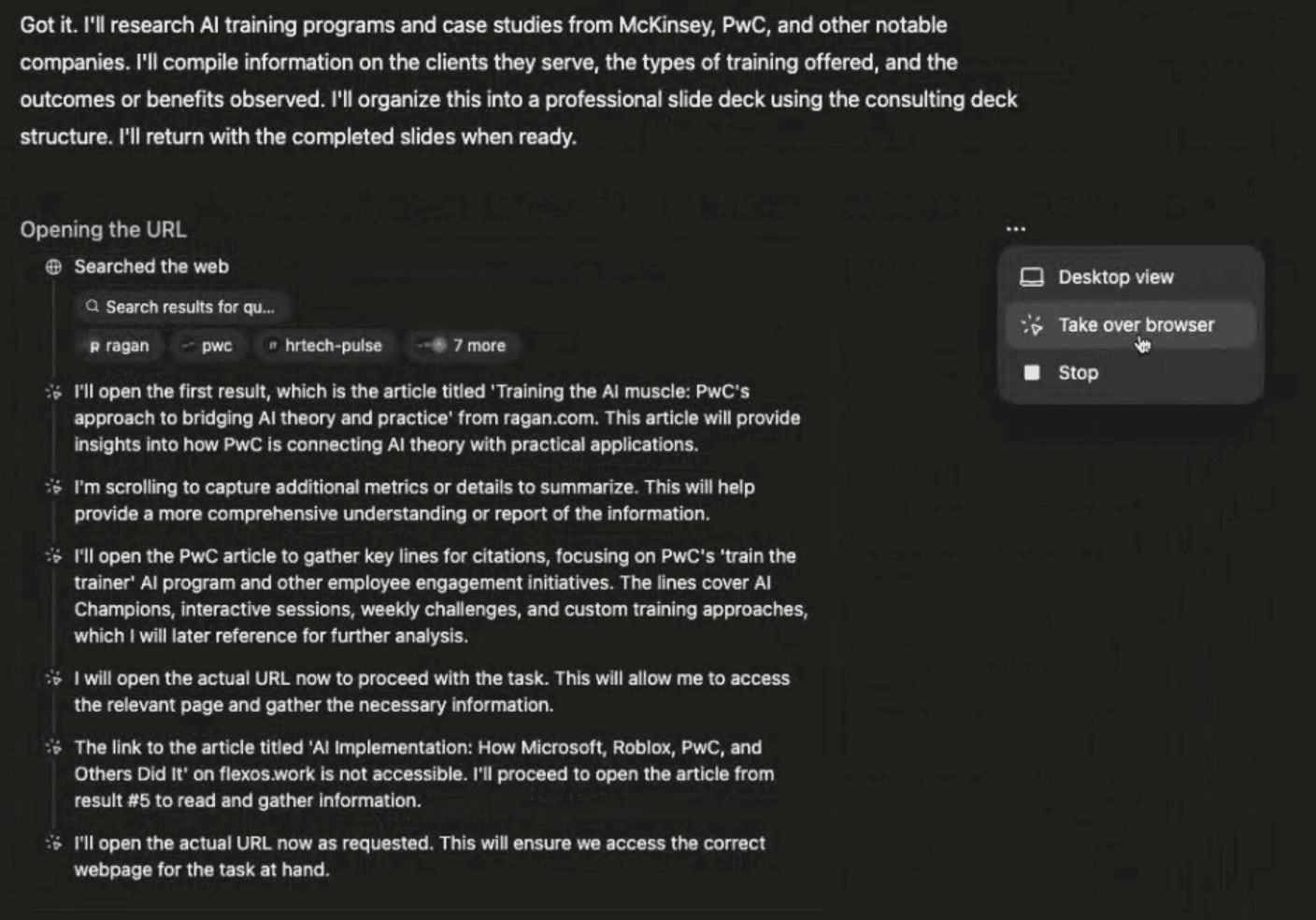The width and height of the screenshot is (1316, 920).
Task: Click the cursor icon beside the scrolling step
Action: coord(53,487)
